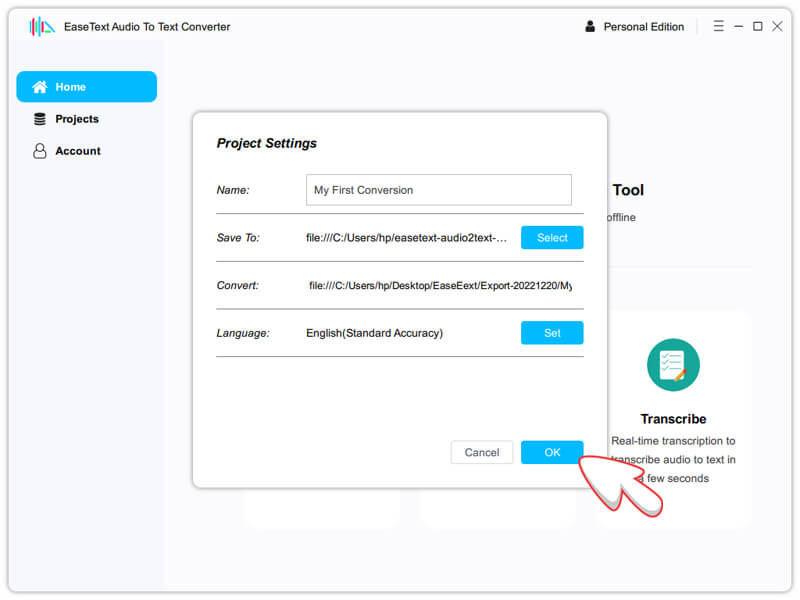Click the Real-time transcription description text
Image resolution: width=800 pixels, height=600 pixels.
coord(673,459)
